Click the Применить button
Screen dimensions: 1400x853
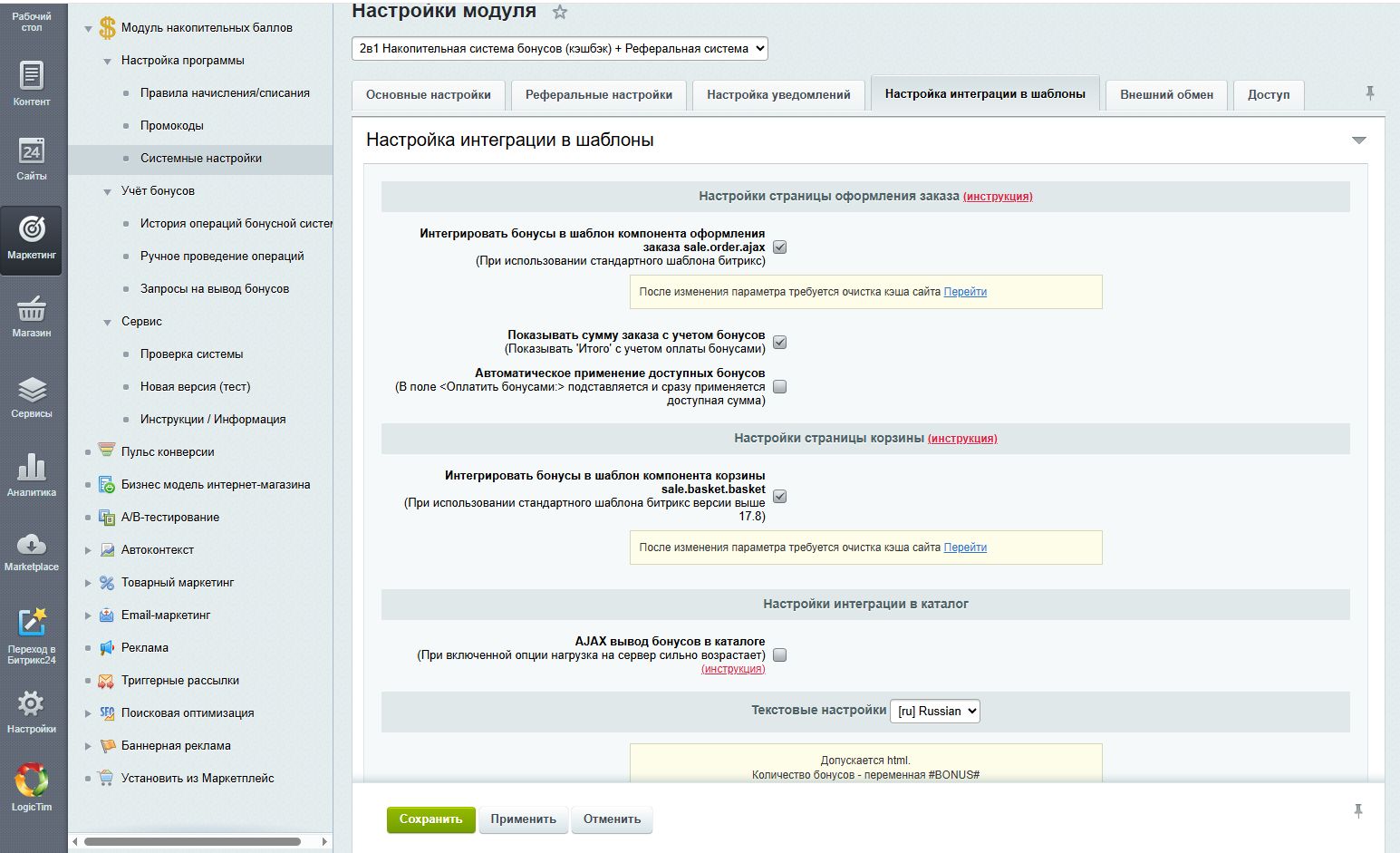coord(523,819)
